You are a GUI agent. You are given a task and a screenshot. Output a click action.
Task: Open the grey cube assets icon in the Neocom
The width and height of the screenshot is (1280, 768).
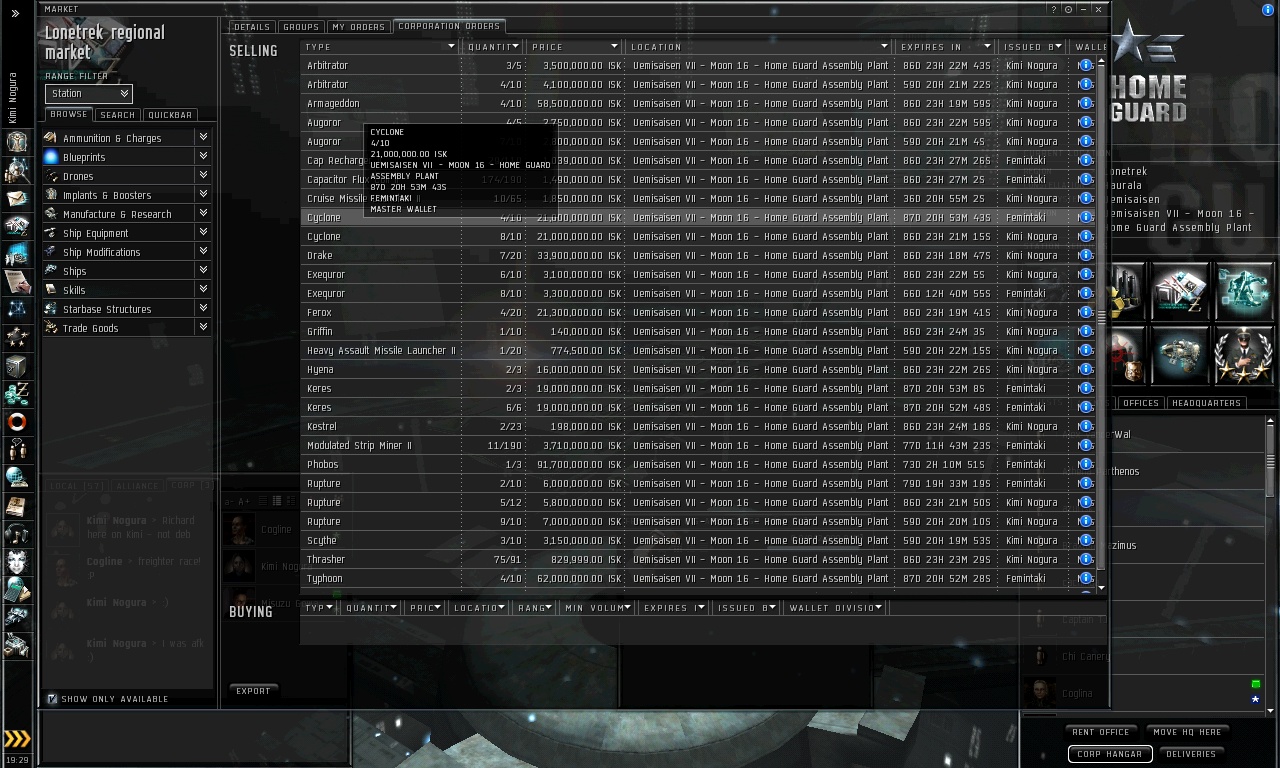[x=17, y=366]
